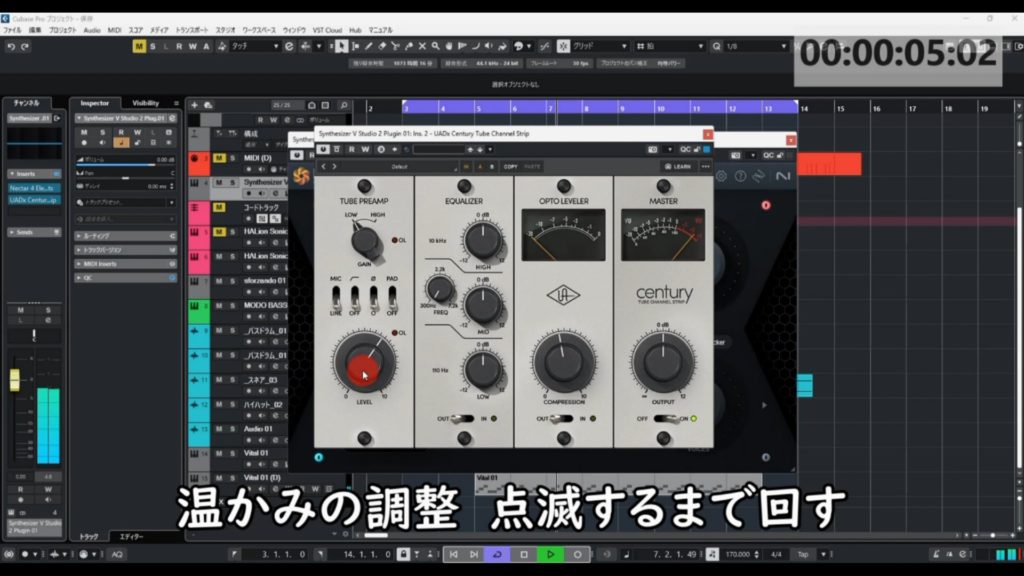
Task: Switch to the Visibility tab
Action: click(x=146, y=103)
